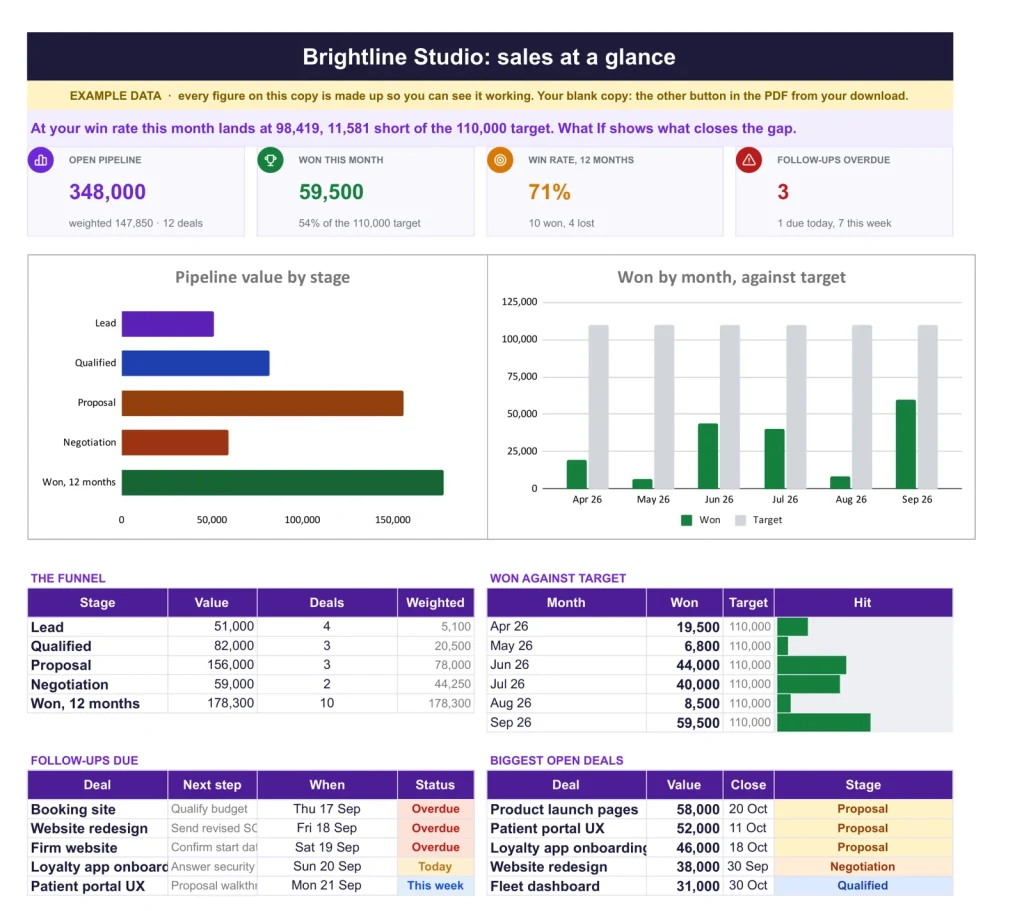The height and width of the screenshot is (911, 1024).
Task: Click the Negotiation weighted value 44,250
Action: click(x=453, y=684)
